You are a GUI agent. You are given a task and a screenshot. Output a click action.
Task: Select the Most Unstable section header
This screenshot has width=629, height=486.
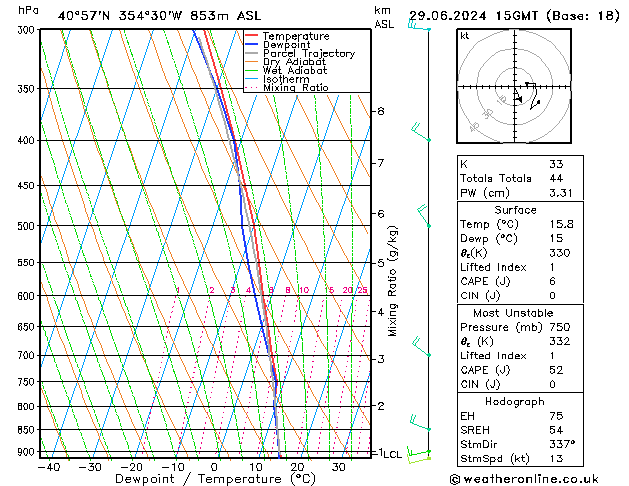coord(517,313)
